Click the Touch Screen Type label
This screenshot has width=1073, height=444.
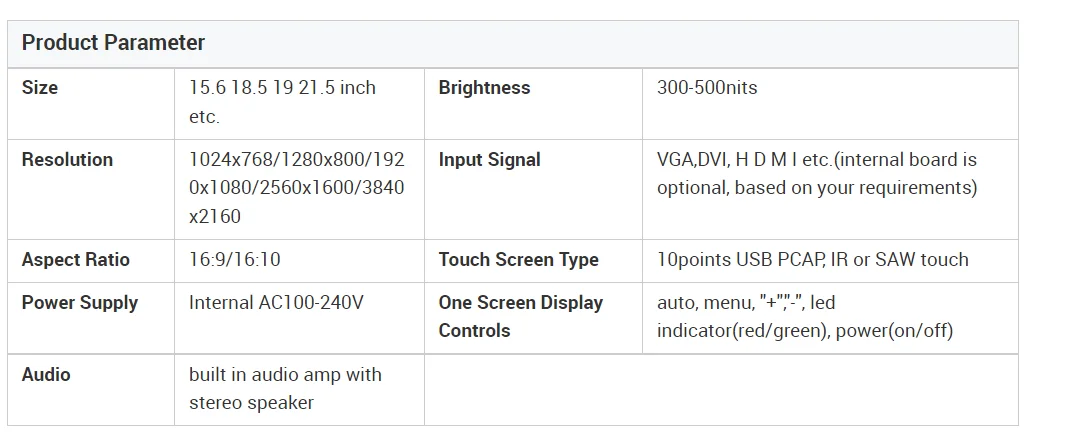pyautogui.click(x=518, y=260)
